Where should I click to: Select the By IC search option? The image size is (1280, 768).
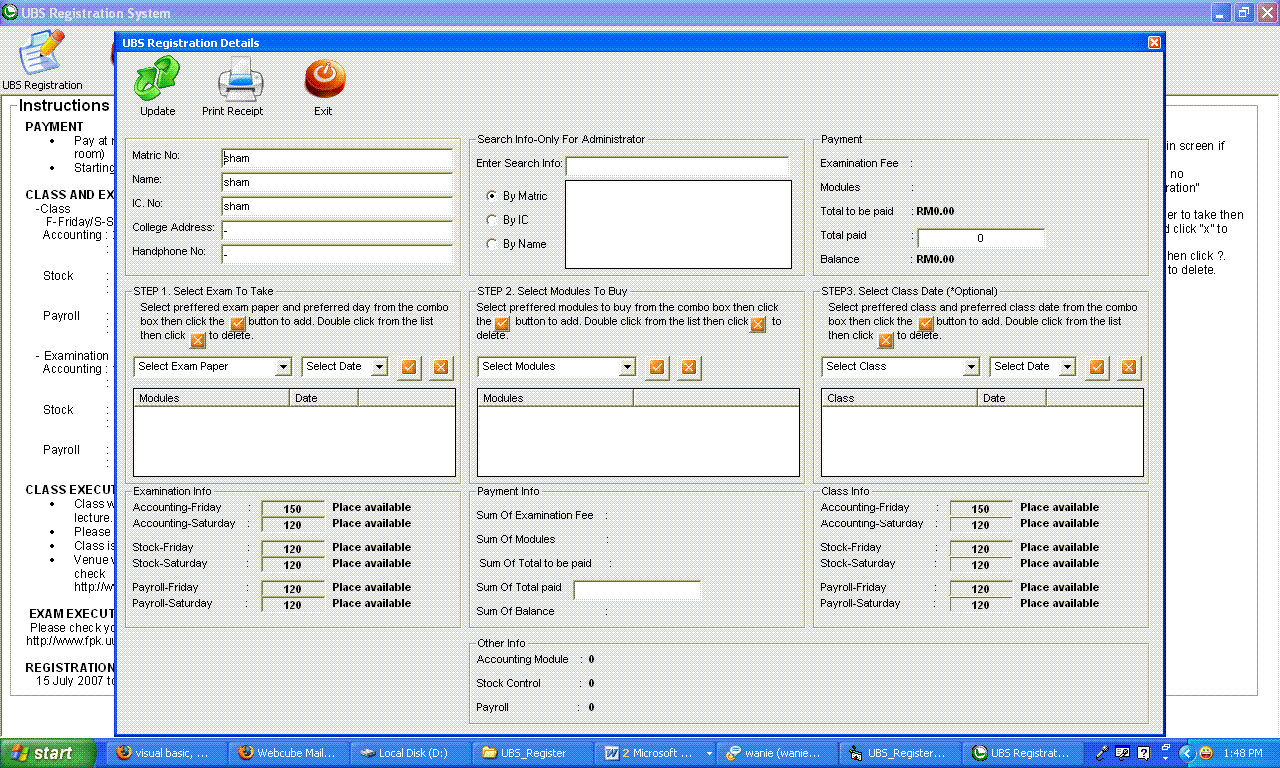coord(492,220)
